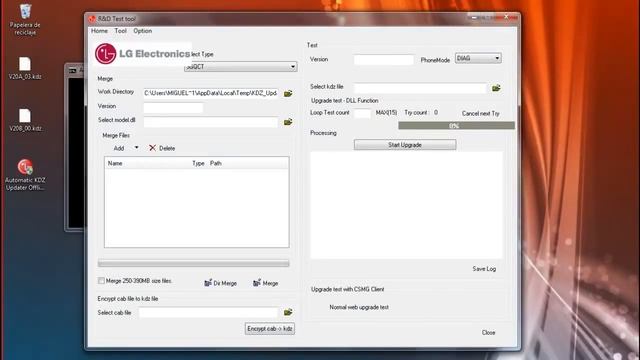This screenshot has height=360, width=640.
Task: Click Cancel next Try
Action: (x=480, y=113)
